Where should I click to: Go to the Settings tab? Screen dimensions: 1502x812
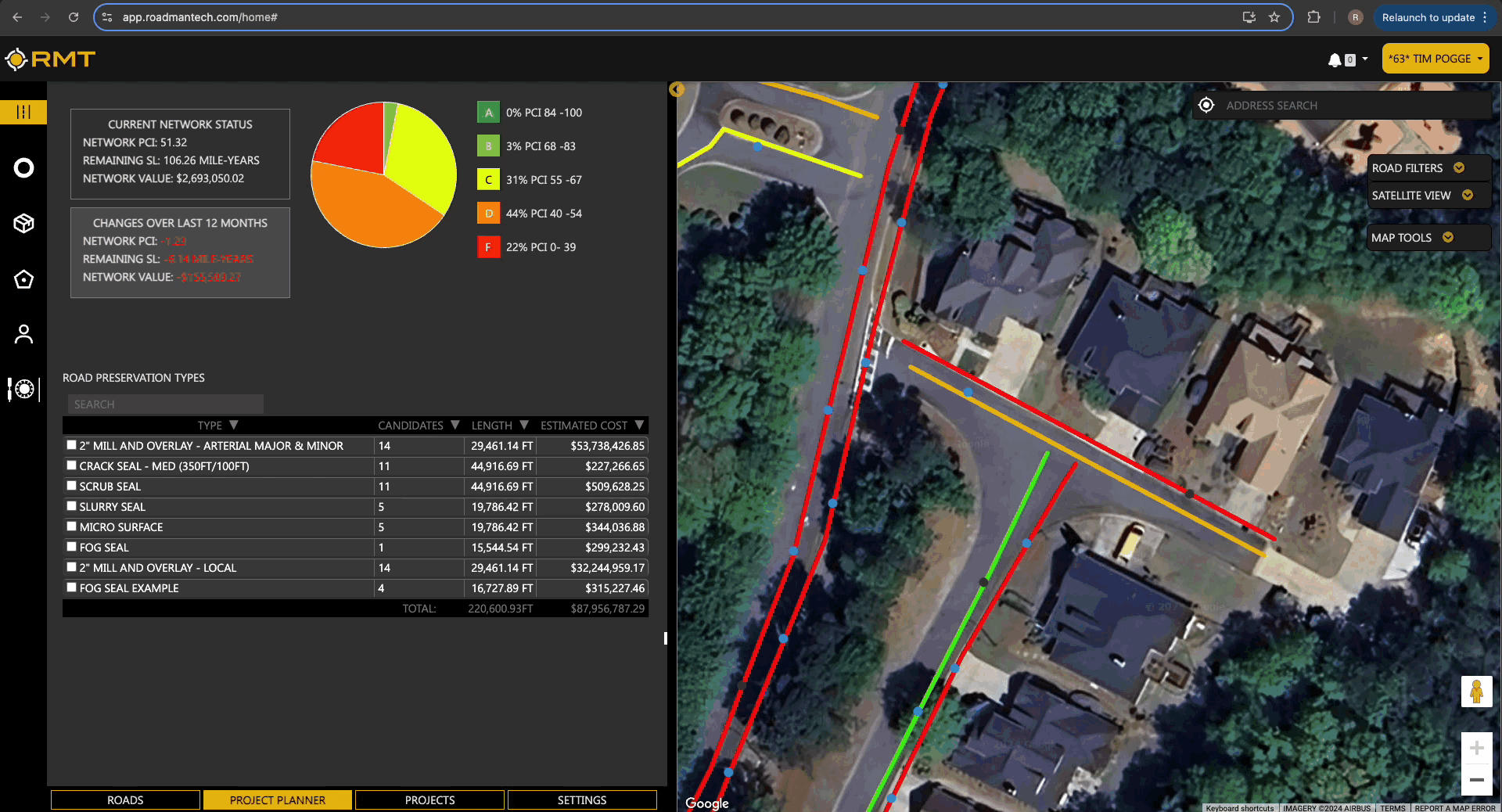581,799
